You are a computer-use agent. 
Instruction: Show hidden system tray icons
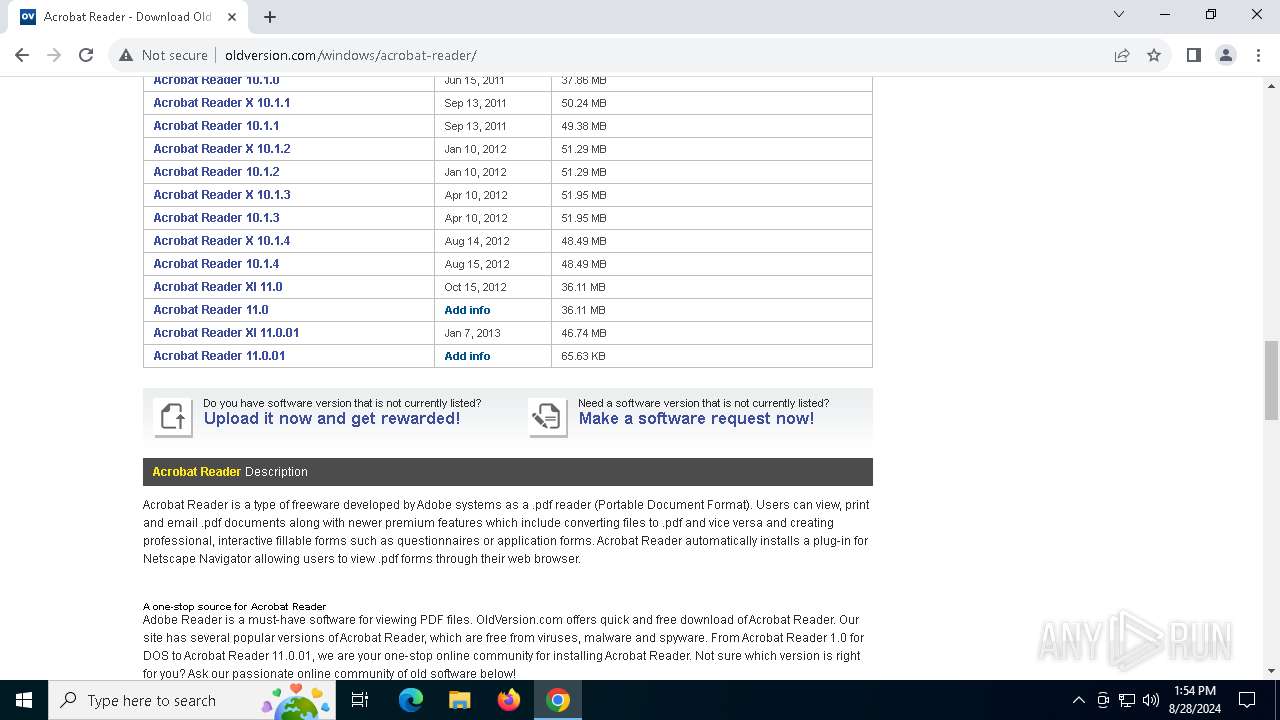[1078, 700]
